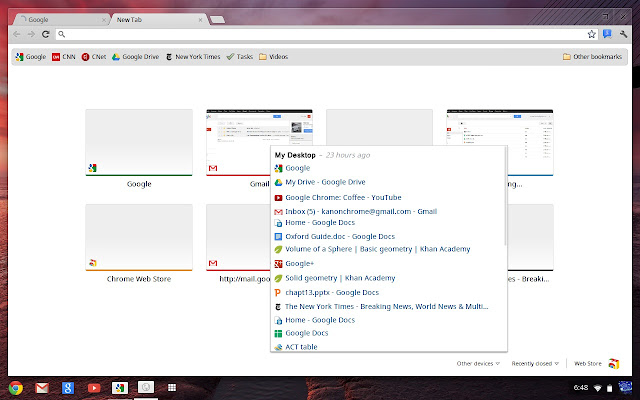Open Google Docs spreadsheet link
640x400 pixels.
tap(307, 333)
